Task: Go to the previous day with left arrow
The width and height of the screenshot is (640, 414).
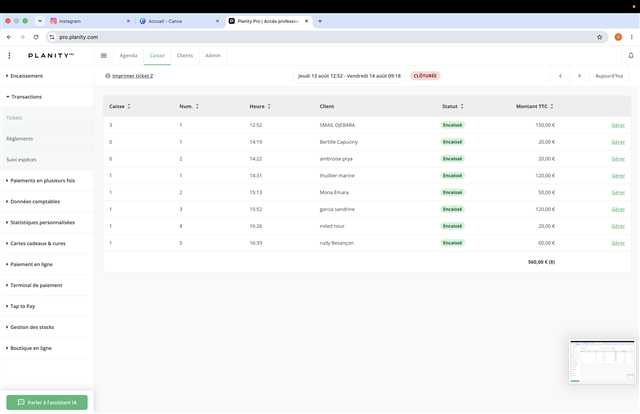Action: 560,76
